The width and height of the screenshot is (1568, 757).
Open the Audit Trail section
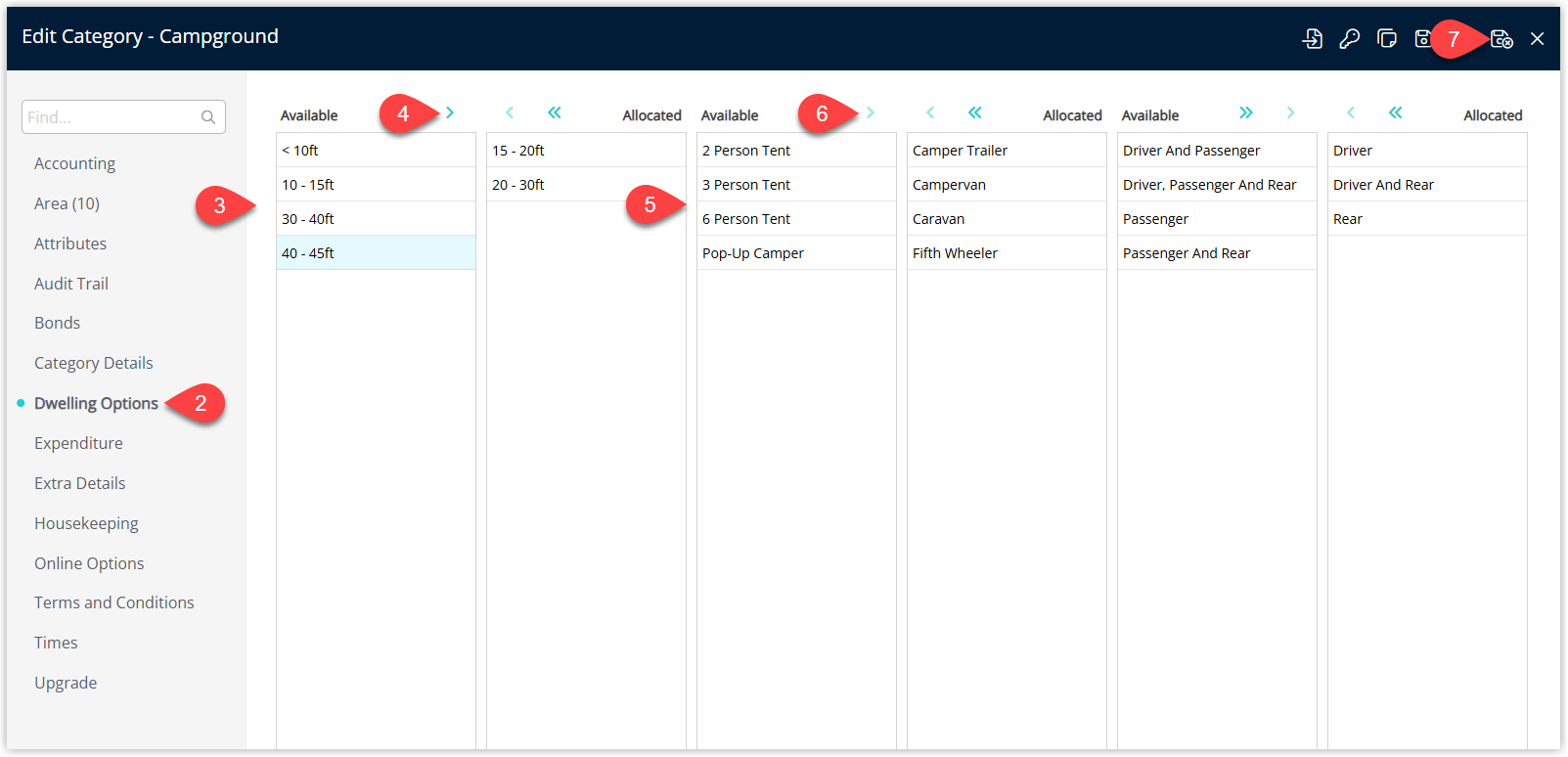click(71, 284)
